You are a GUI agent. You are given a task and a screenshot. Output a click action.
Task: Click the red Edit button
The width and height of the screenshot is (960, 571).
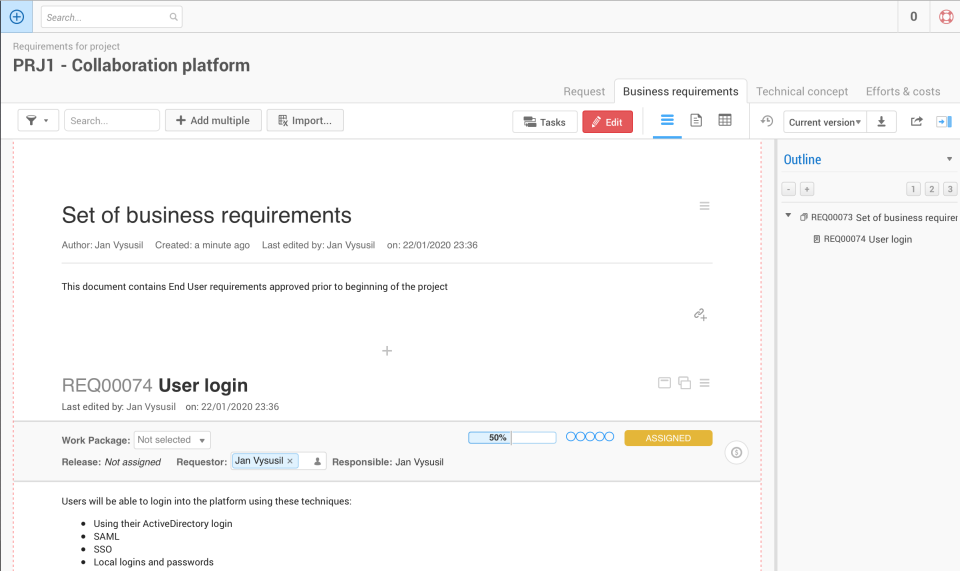point(607,122)
